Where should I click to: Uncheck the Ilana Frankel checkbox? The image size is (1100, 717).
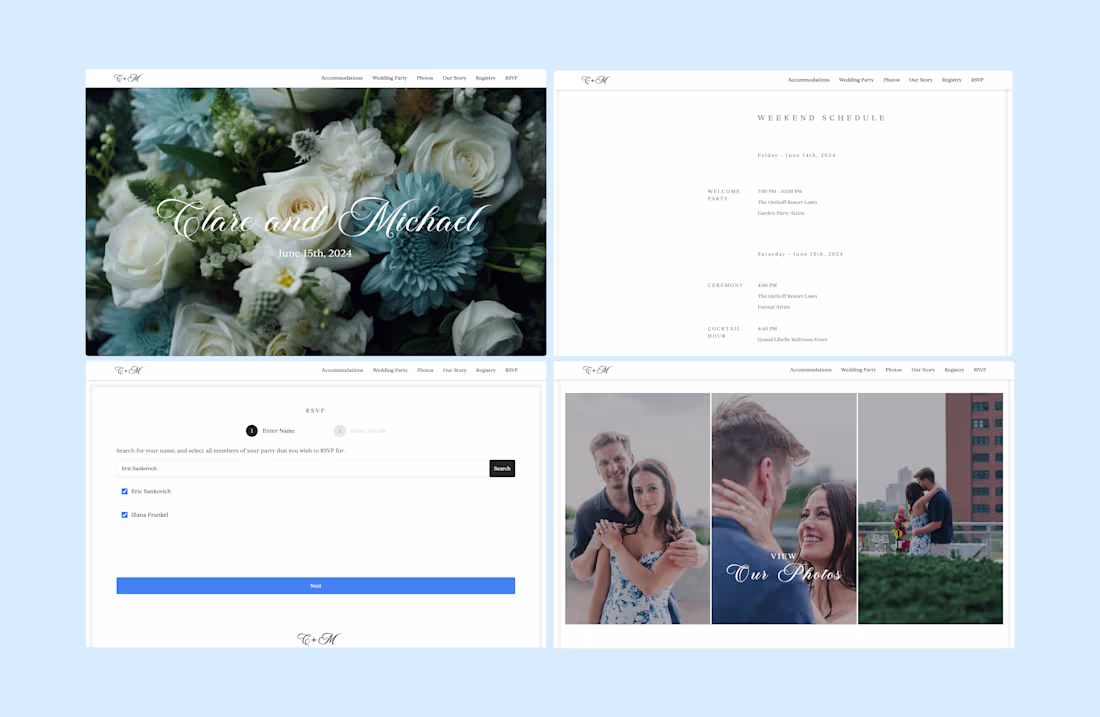pyautogui.click(x=124, y=514)
